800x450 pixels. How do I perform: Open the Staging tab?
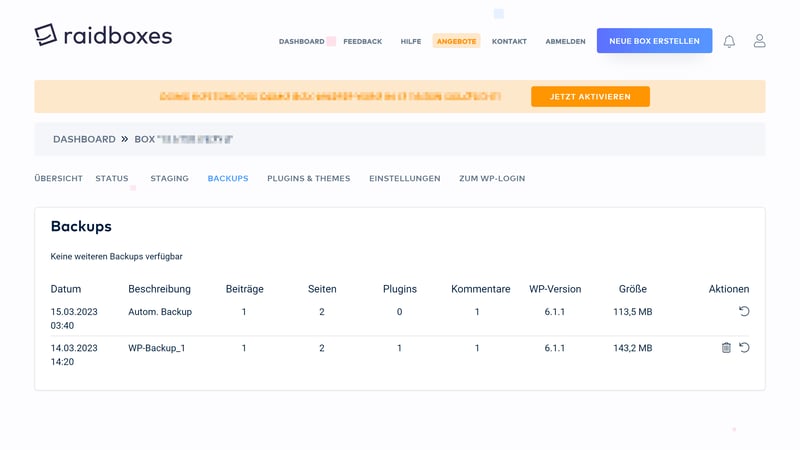(169, 179)
